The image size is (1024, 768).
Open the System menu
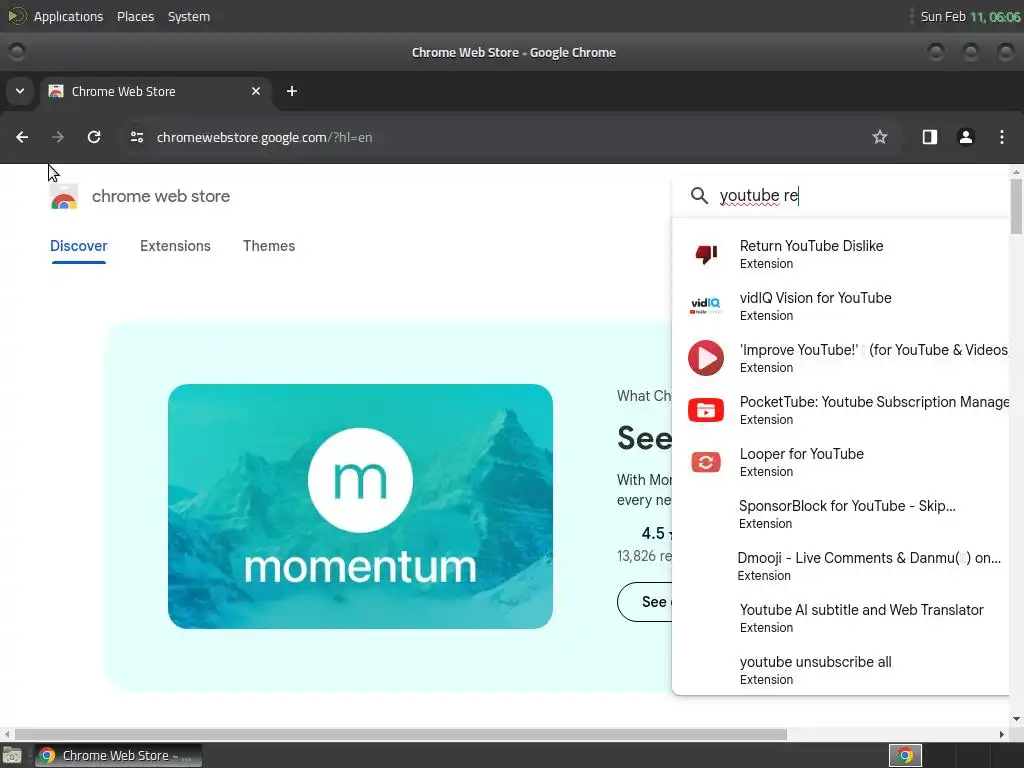(x=189, y=16)
